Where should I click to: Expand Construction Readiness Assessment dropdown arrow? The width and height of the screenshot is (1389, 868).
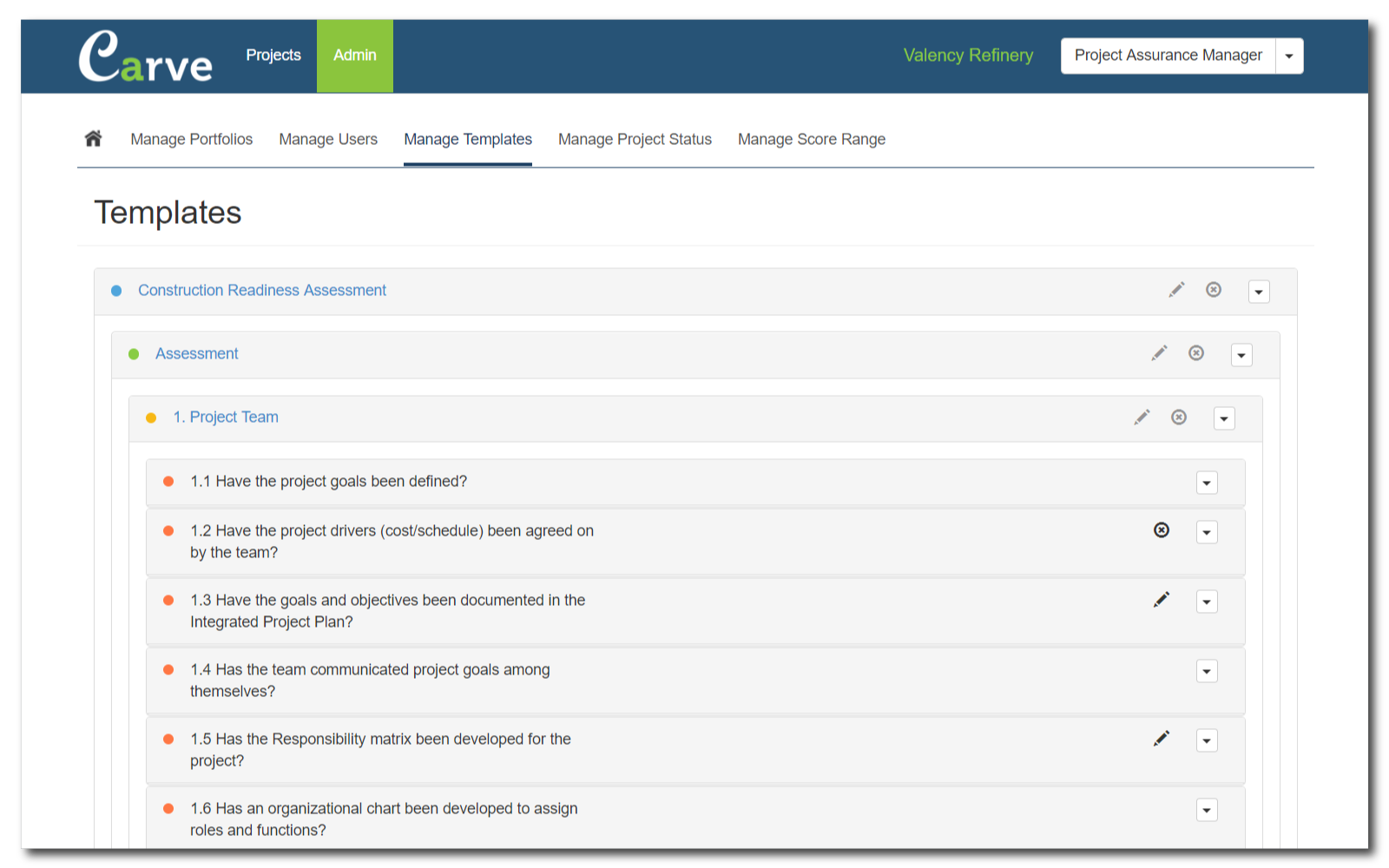(x=1259, y=292)
